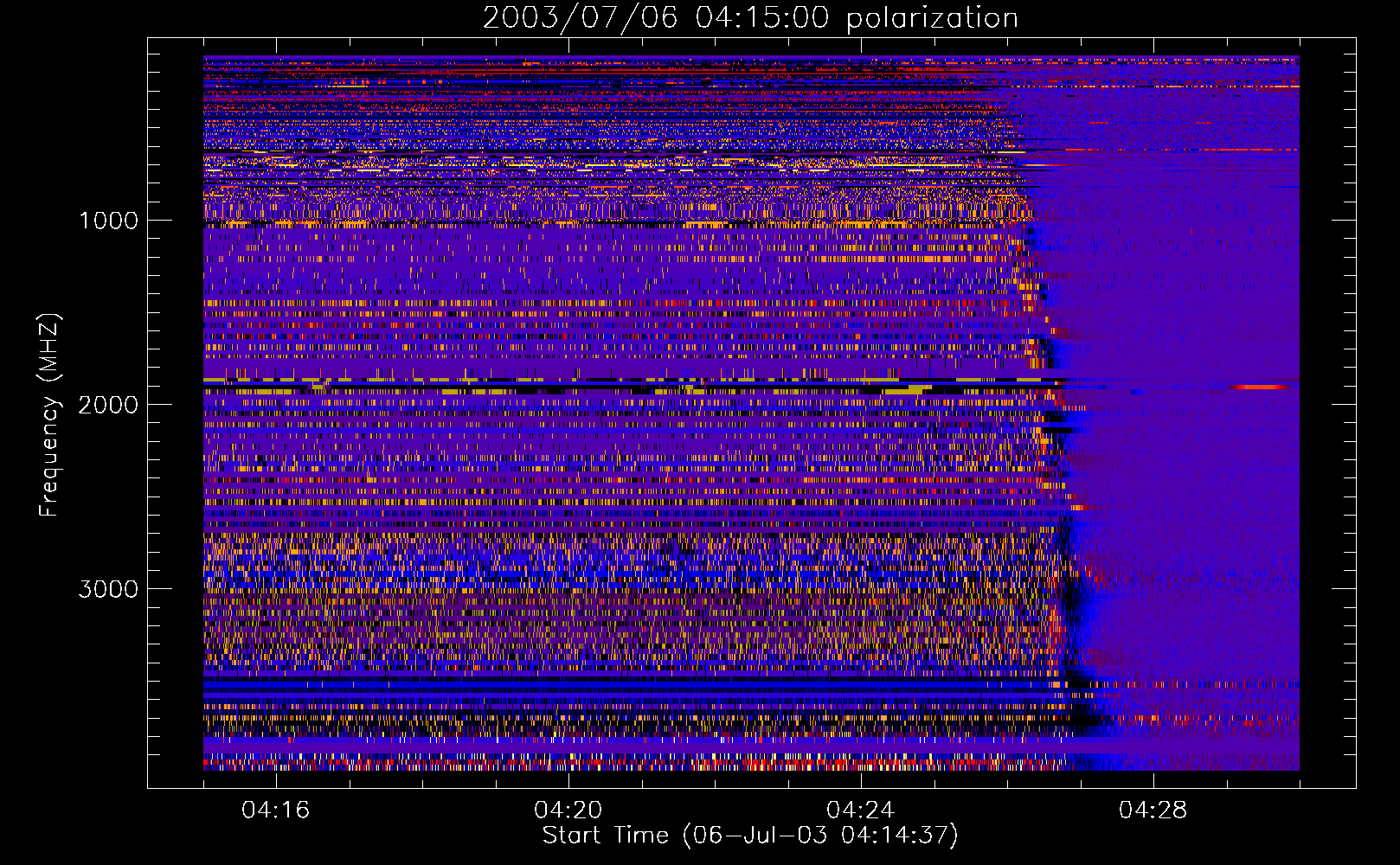This screenshot has height=865, width=1400.
Task: Click the 04:16 time tick label
Action: point(276,811)
